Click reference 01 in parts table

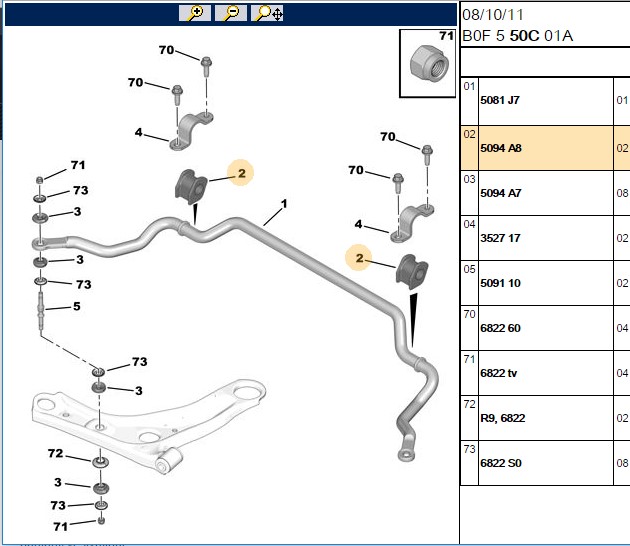coord(469,86)
